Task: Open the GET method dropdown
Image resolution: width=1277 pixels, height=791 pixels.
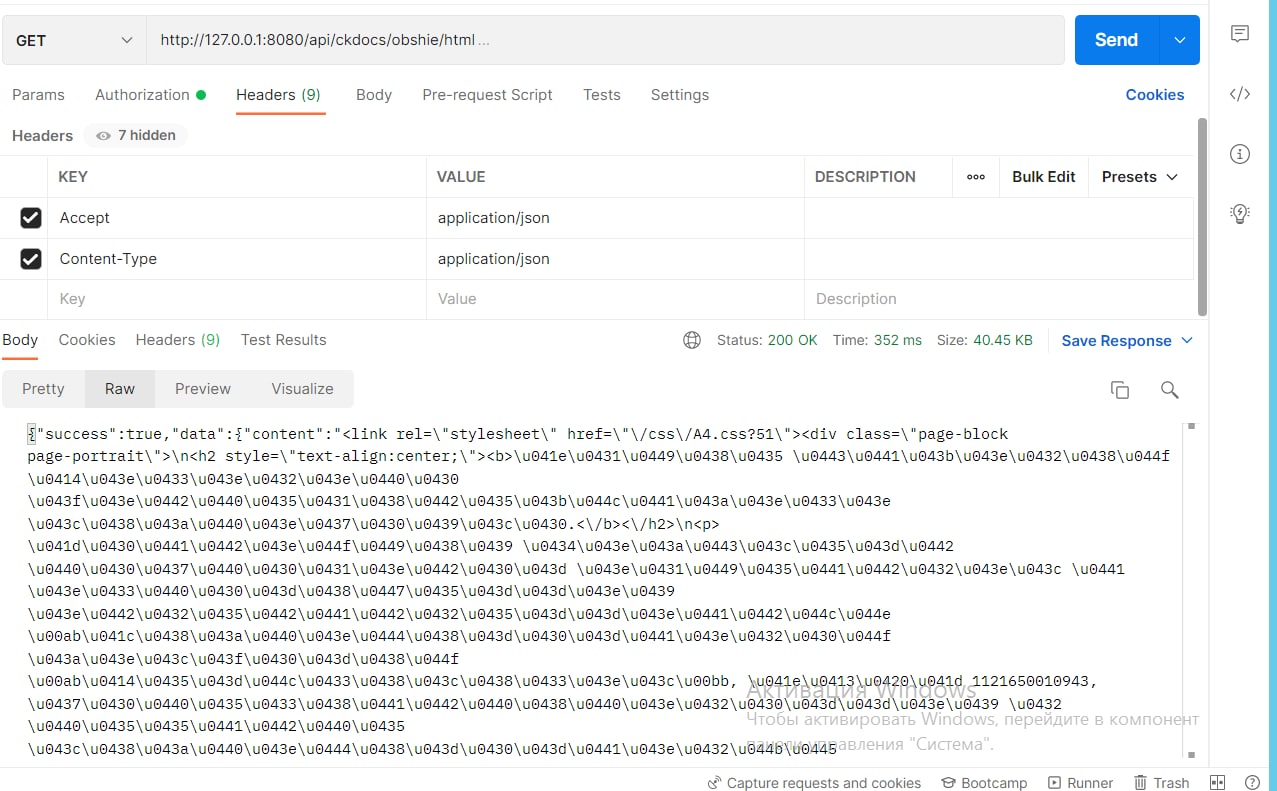Action: [x=74, y=41]
